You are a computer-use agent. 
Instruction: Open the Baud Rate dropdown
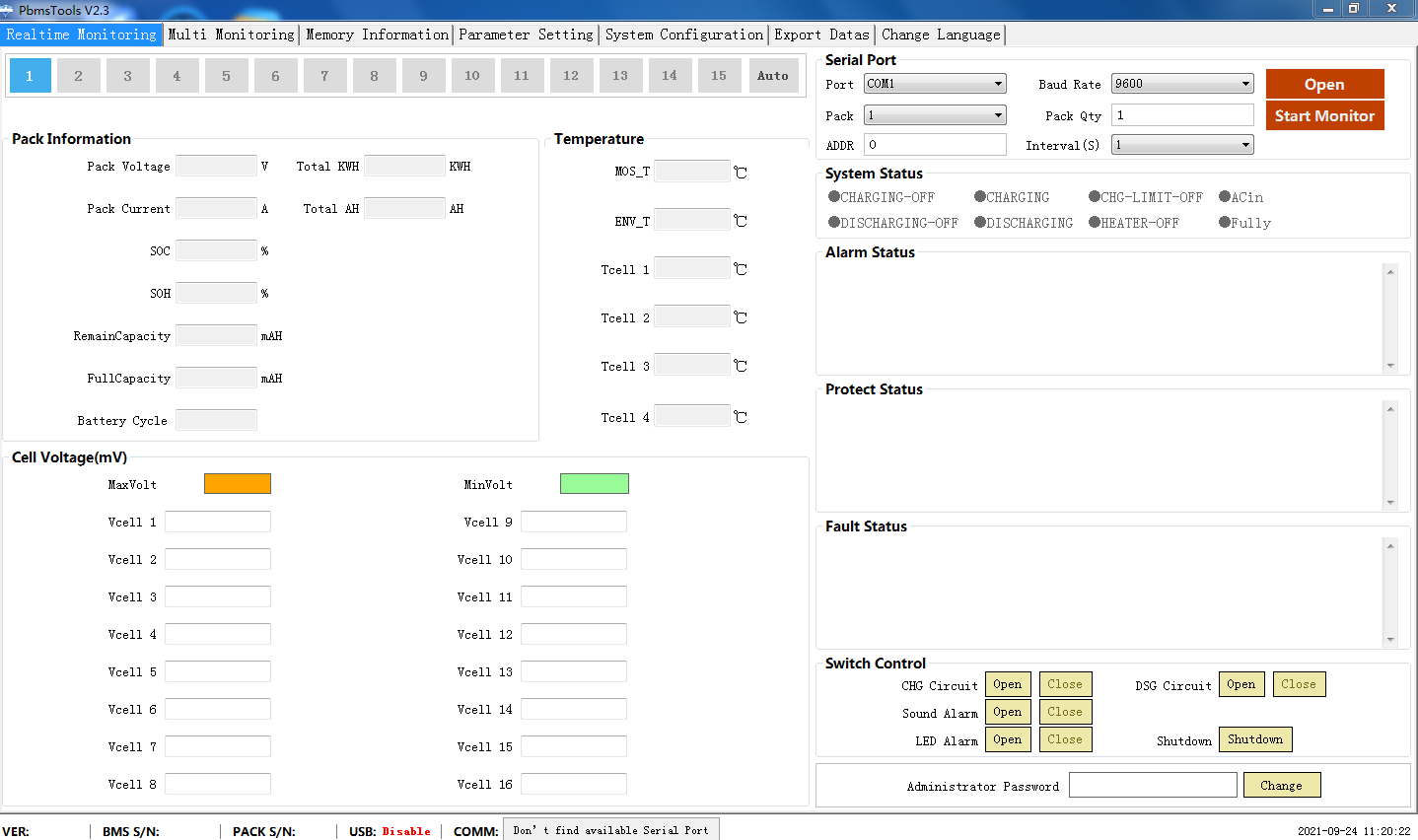tap(1245, 84)
